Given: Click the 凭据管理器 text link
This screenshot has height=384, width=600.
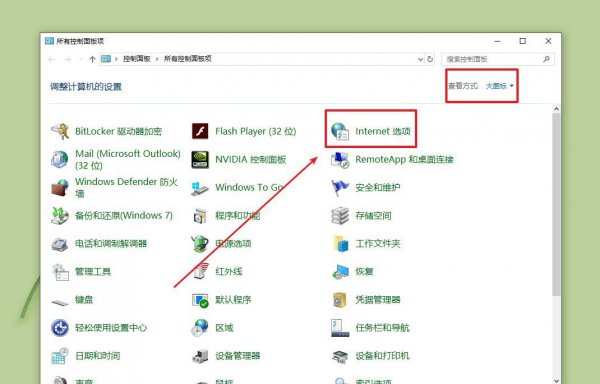Looking at the screenshot, I should click(x=378, y=300).
